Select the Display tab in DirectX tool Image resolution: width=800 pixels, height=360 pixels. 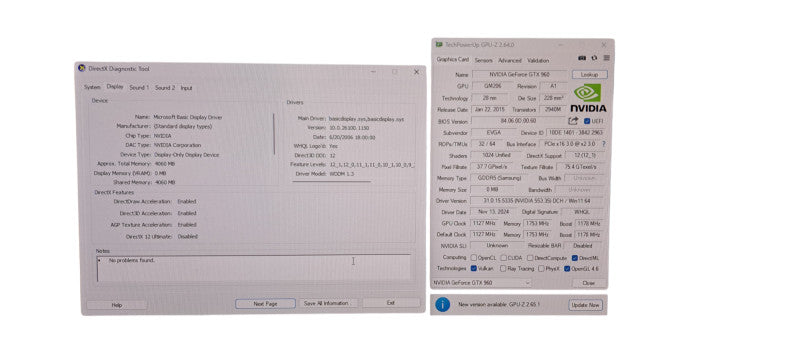[115, 87]
